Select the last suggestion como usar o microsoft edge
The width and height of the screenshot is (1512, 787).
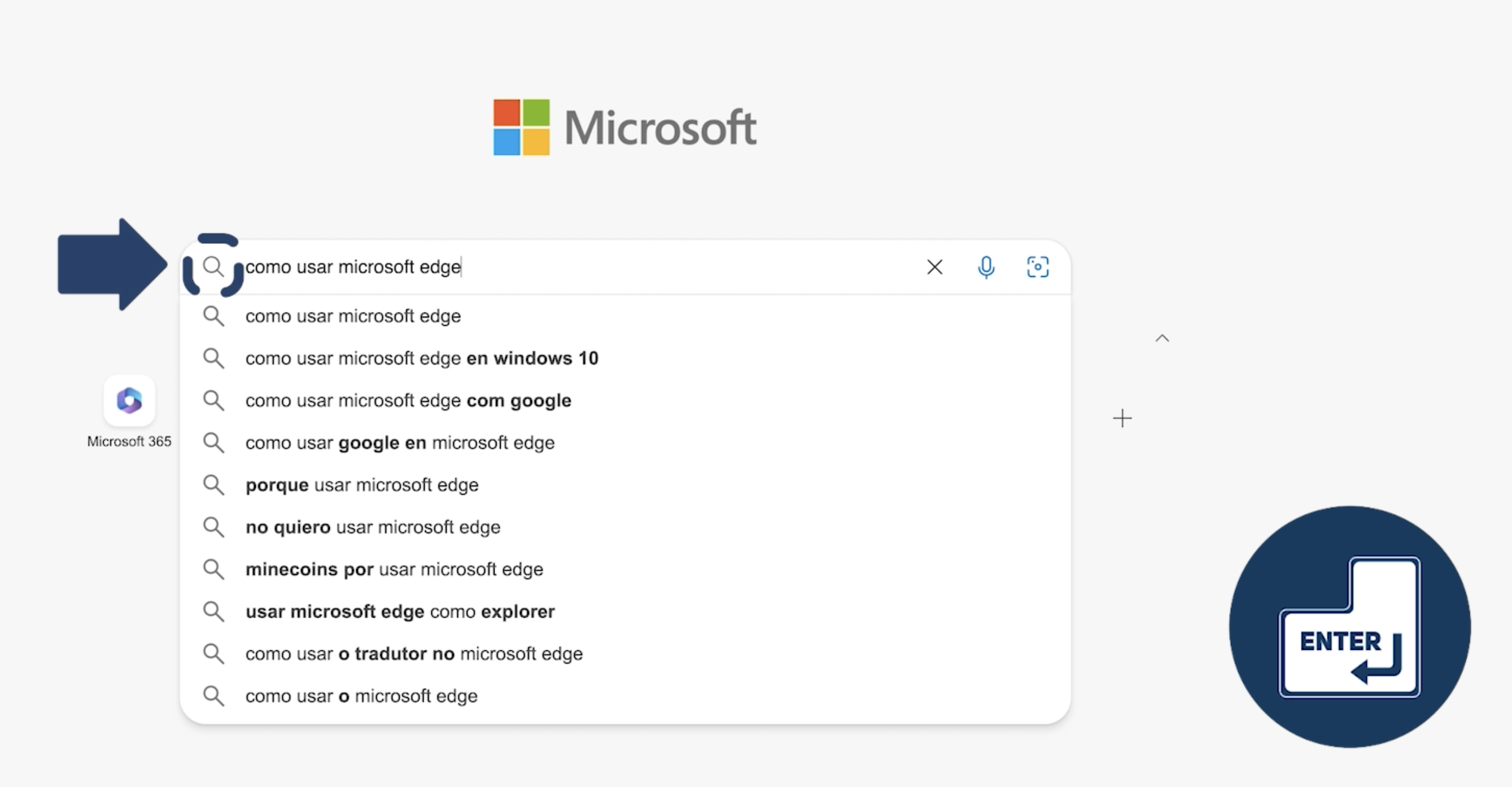360,696
